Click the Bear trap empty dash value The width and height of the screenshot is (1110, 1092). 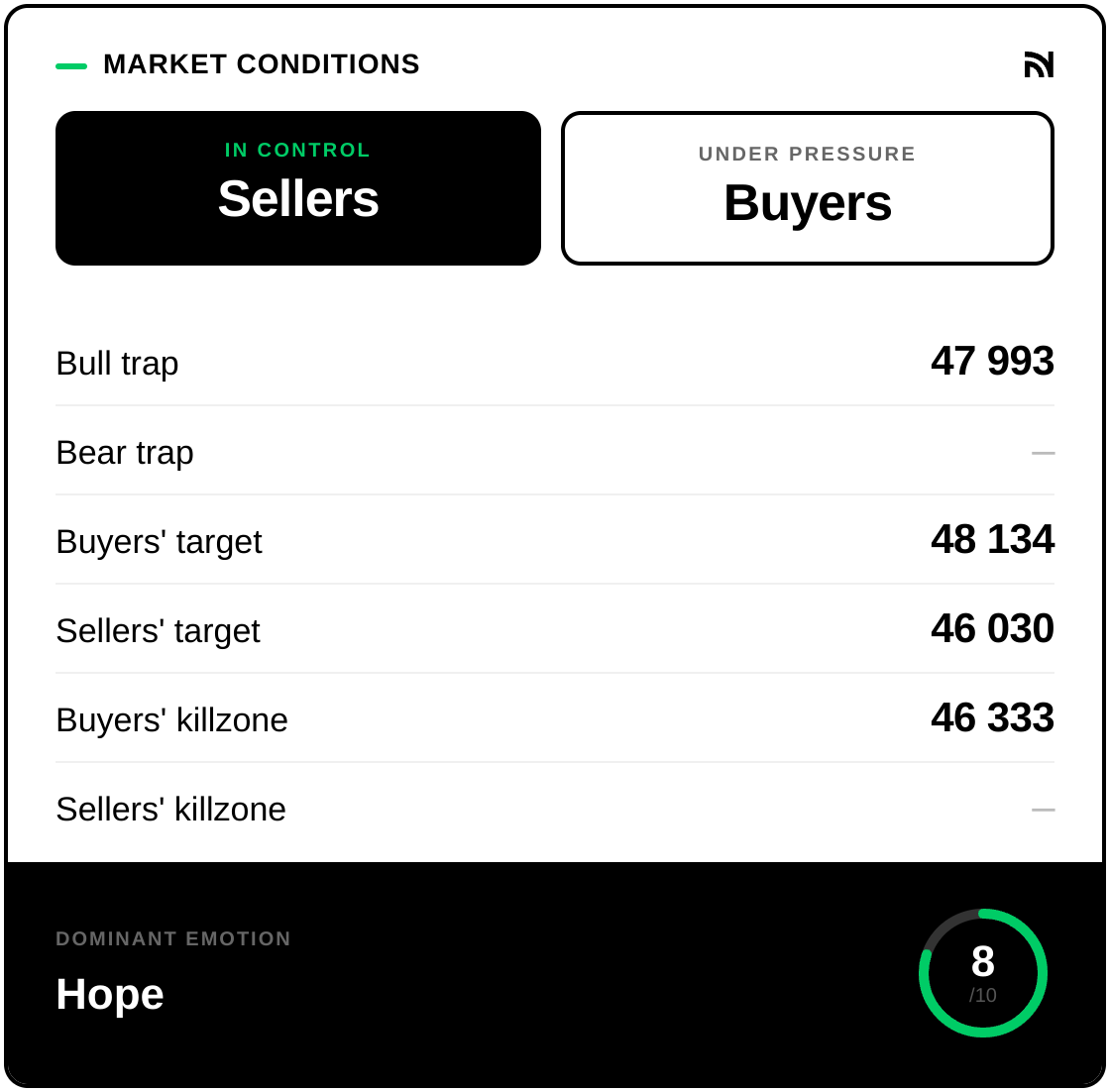coord(1043,453)
